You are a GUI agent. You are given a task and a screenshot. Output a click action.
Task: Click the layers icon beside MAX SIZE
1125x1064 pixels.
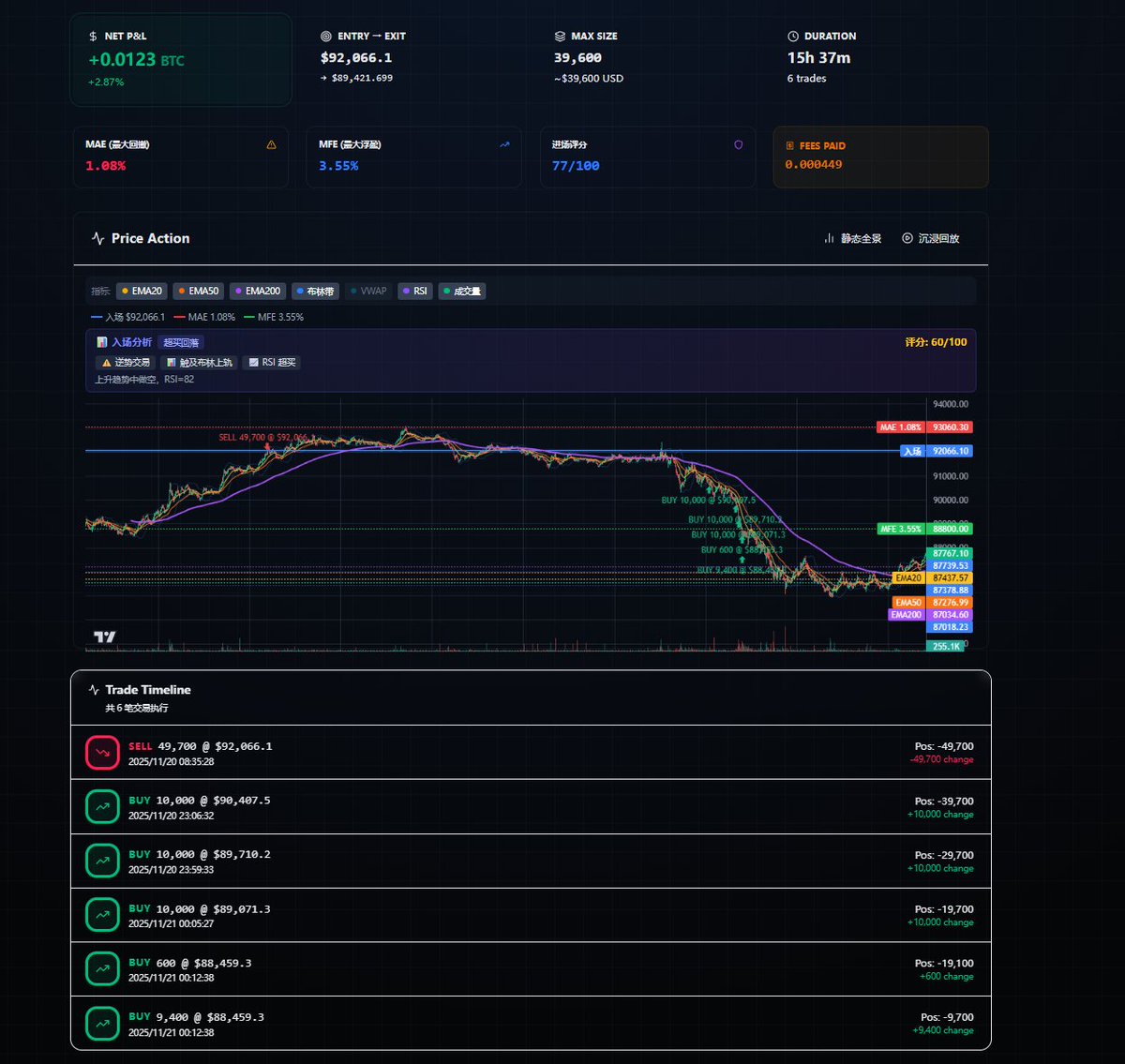coord(560,37)
